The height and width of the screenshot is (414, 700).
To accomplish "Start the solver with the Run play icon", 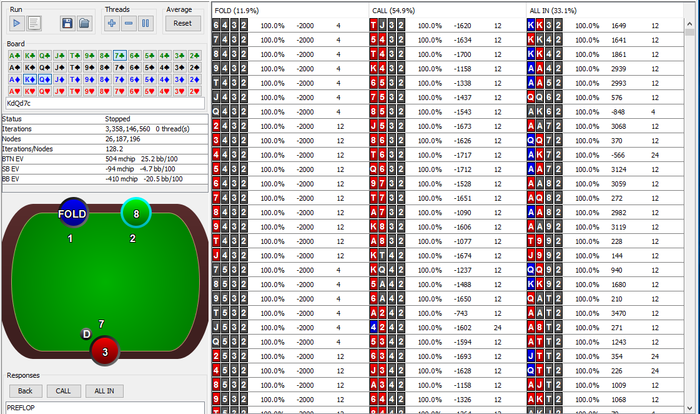I will point(17,23).
